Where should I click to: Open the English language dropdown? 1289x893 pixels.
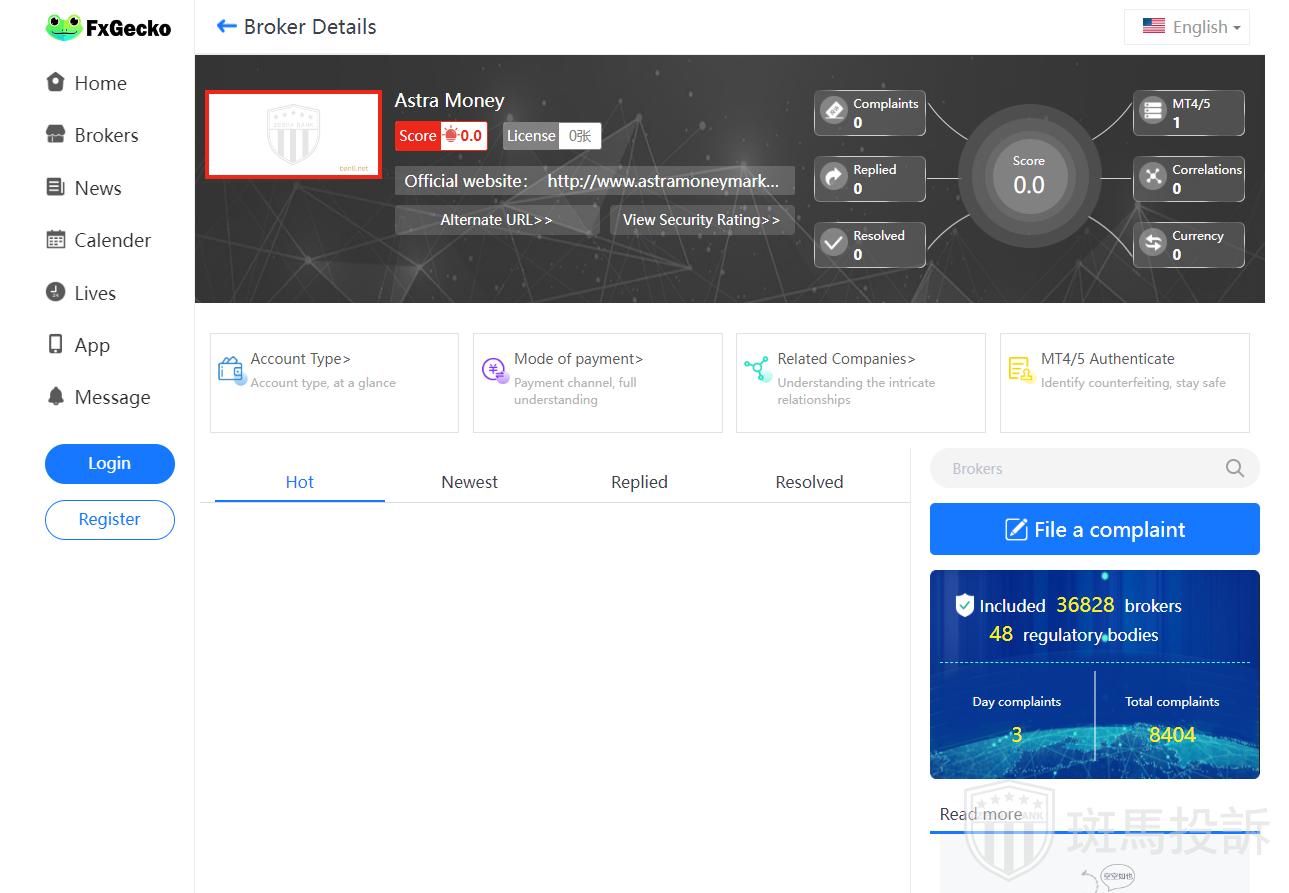(x=1187, y=27)
